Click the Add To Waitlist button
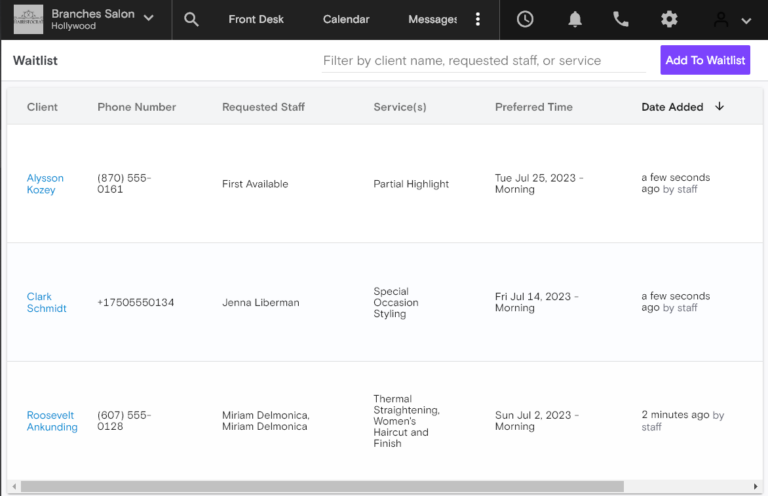 (x=705, y=60)
